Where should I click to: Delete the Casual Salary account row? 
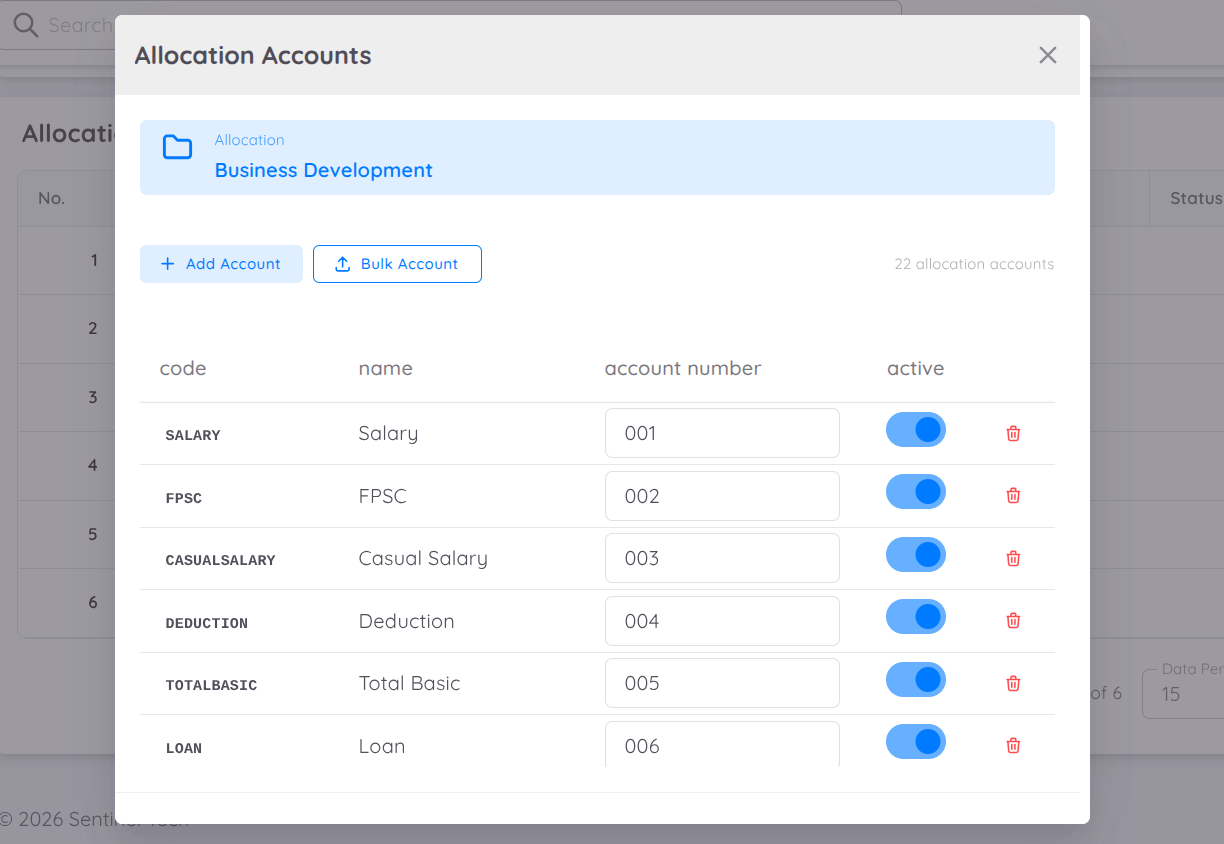coord(1013,558)
